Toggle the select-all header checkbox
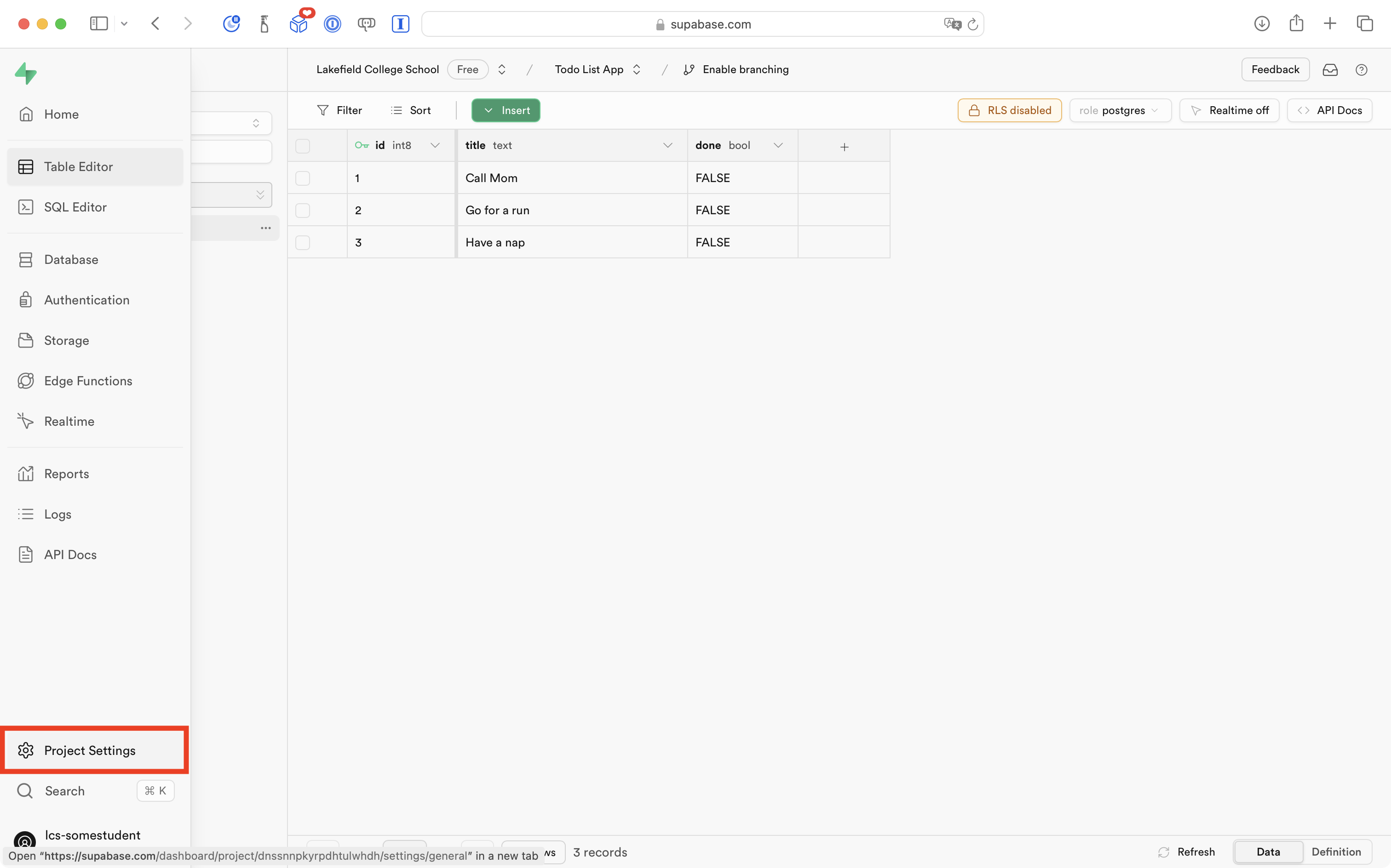 (x=303, y=146)
